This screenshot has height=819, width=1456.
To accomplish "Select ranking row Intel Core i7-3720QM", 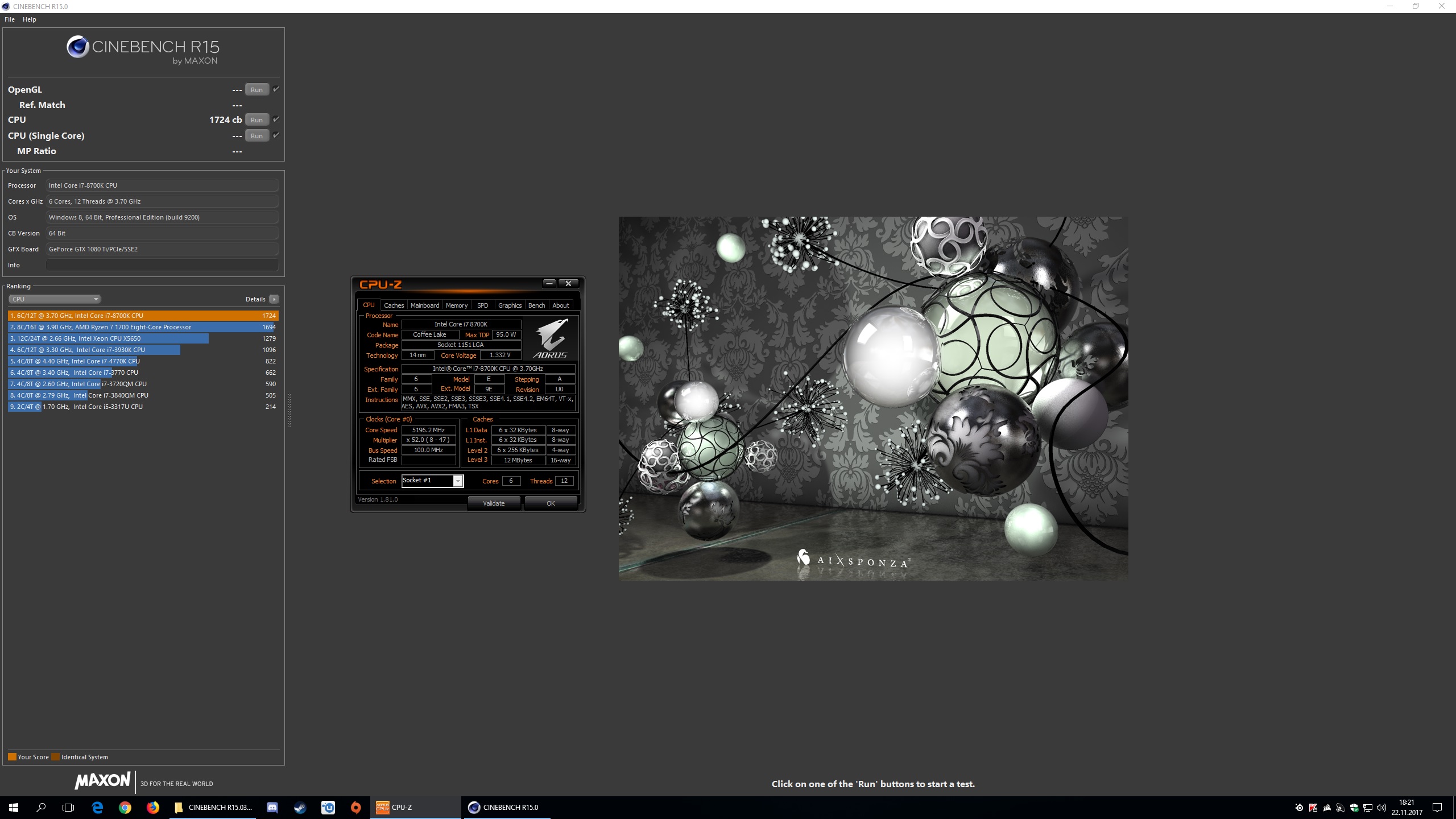I will (x=143, y=384).
